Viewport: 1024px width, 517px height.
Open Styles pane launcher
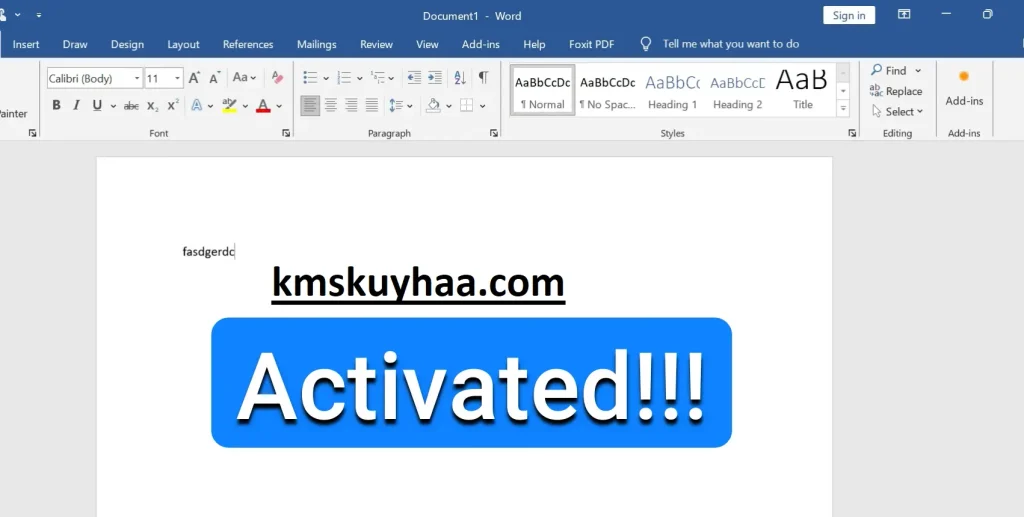pos(852,133)
